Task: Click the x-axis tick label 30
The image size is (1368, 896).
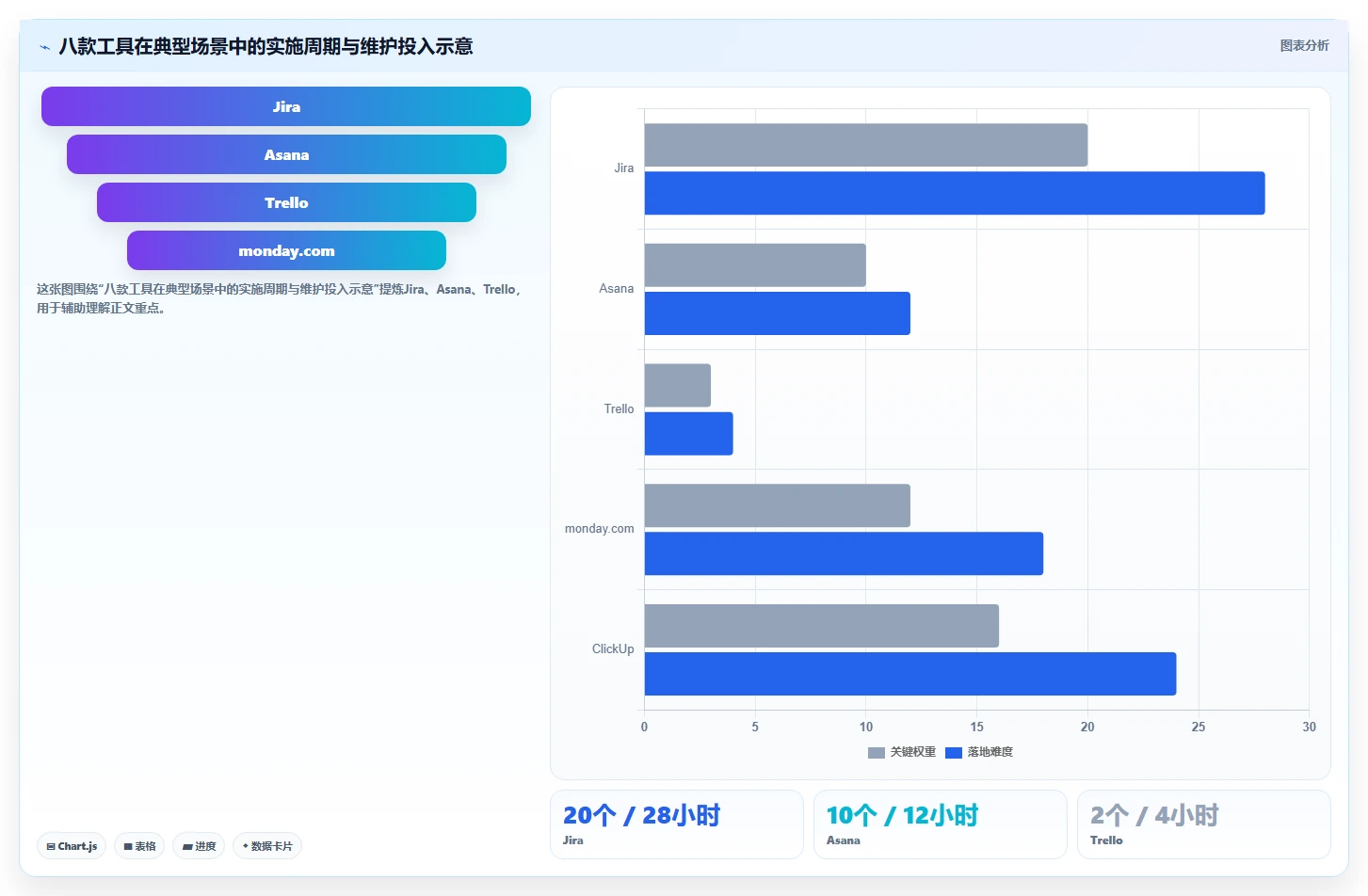Action: point(1309,728)
